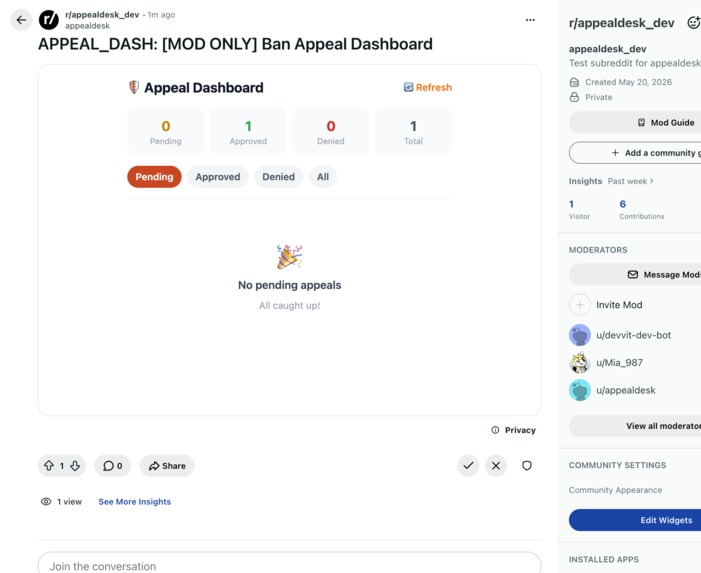
Task: Click Add a community guide button
Action: [x=635, y=153]
